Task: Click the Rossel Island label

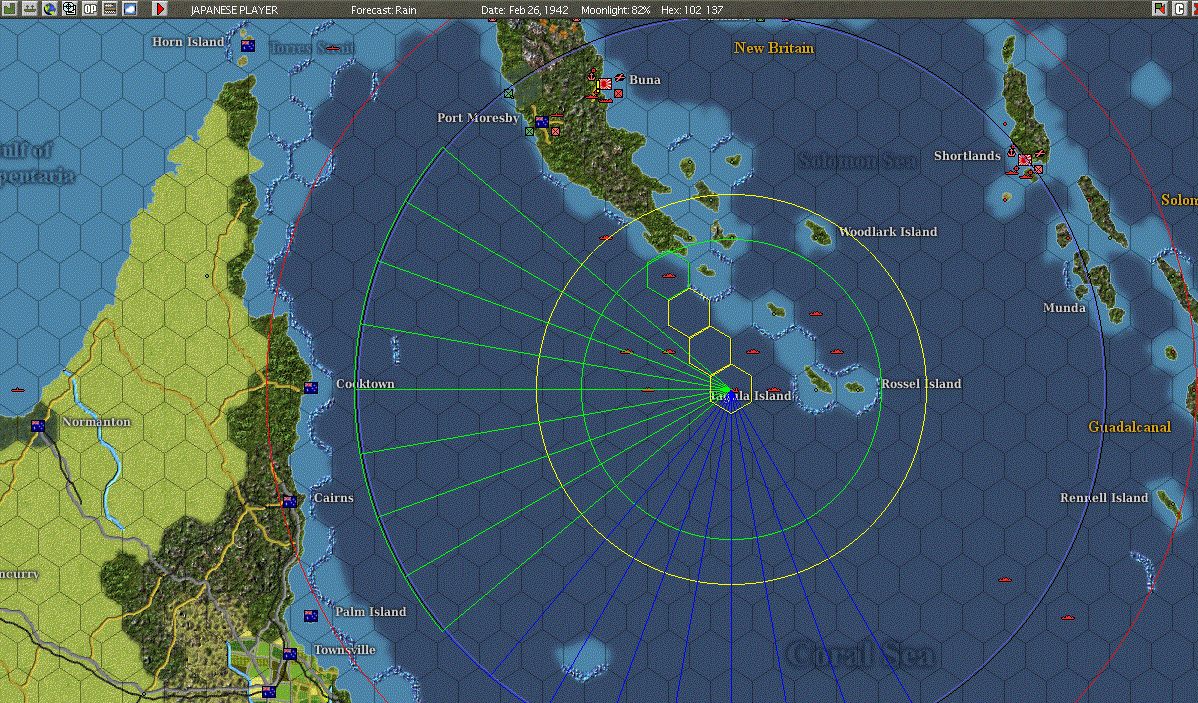Action: [921, 384]
